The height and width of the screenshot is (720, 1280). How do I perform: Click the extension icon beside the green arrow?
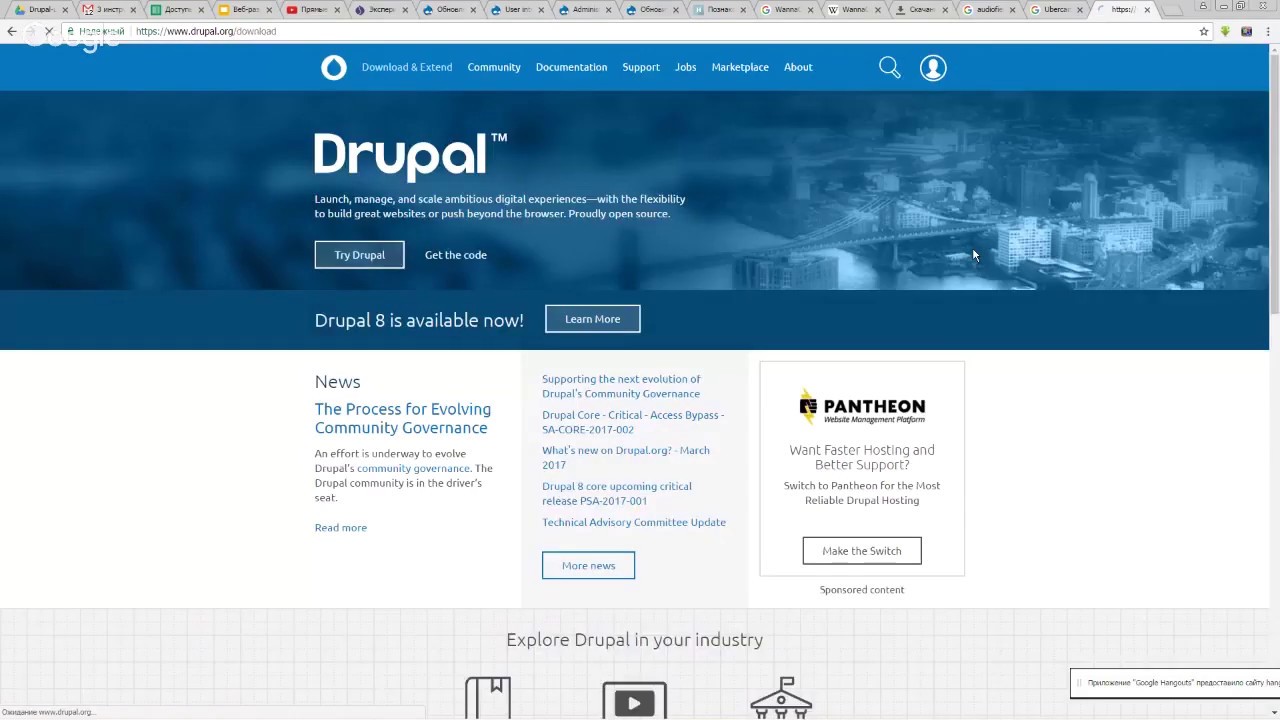point(1246,31)
